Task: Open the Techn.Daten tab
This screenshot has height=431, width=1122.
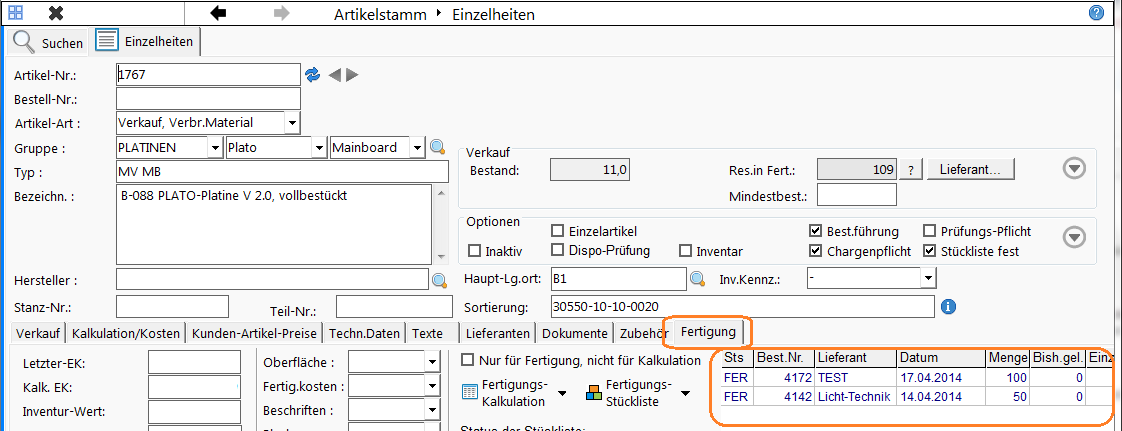Action: pos(364,333)
